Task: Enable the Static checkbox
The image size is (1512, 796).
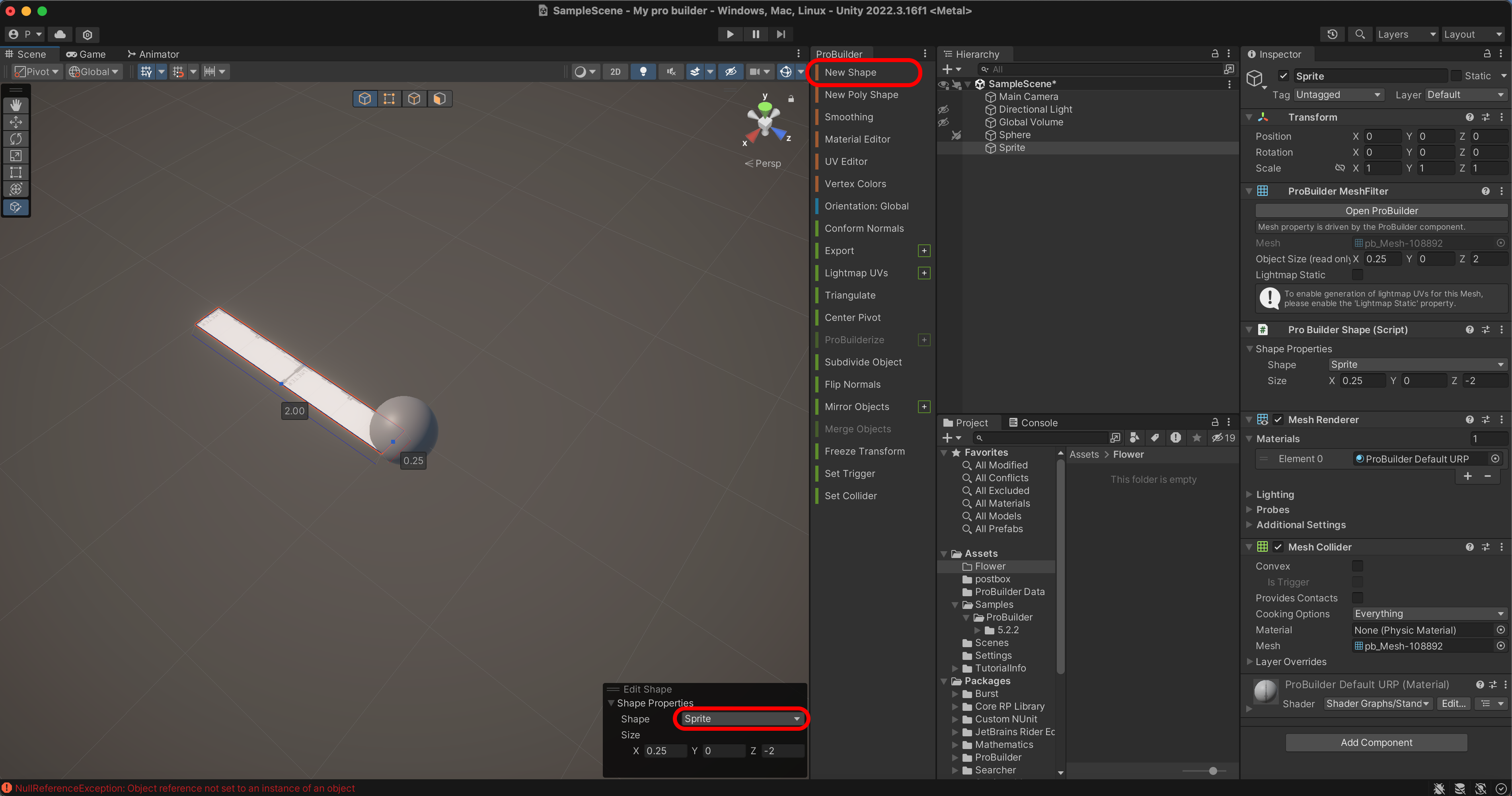Action: pyautogui.click(x=1455, y=76)
